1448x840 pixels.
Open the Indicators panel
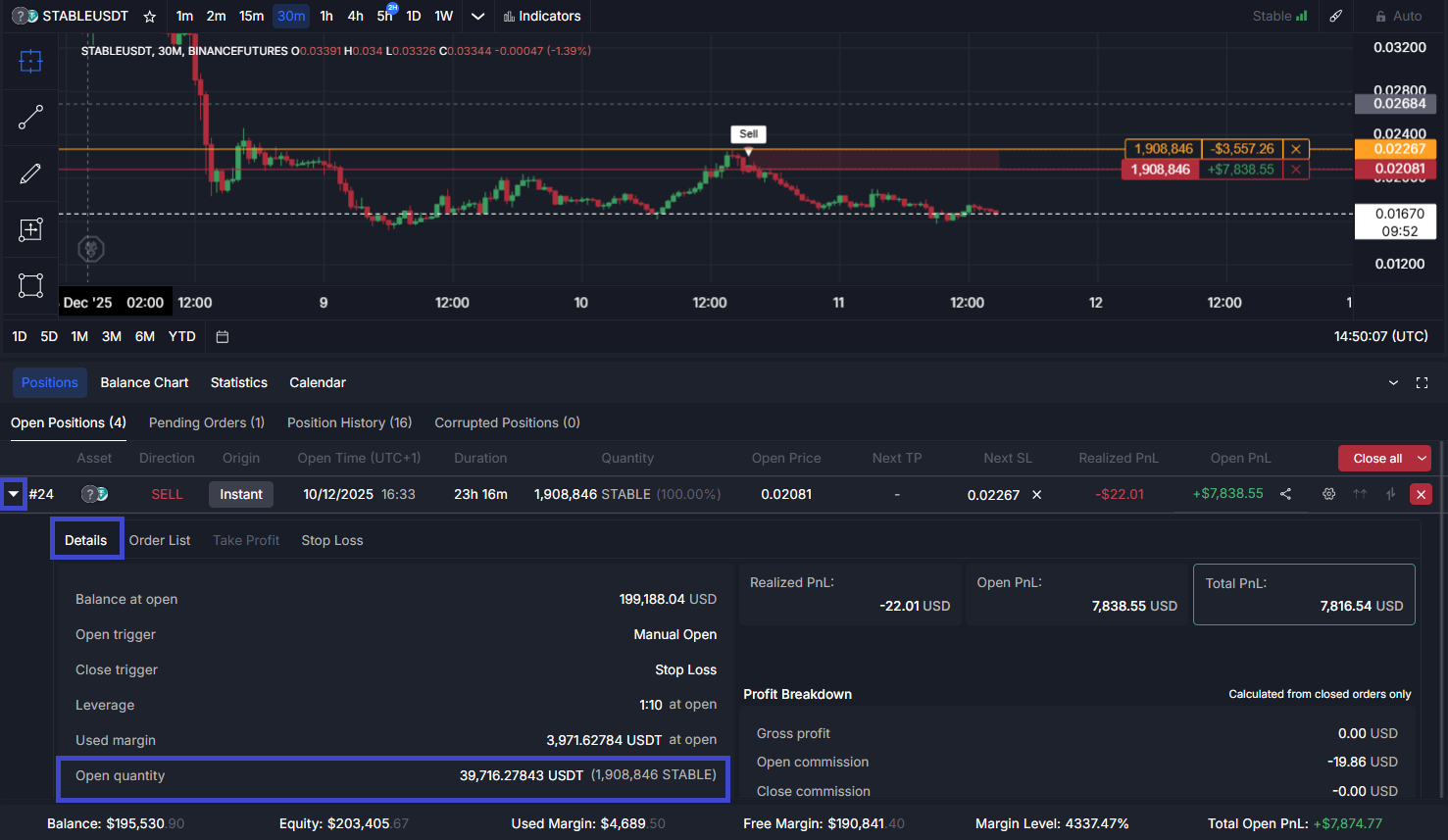tap(542, 17)
